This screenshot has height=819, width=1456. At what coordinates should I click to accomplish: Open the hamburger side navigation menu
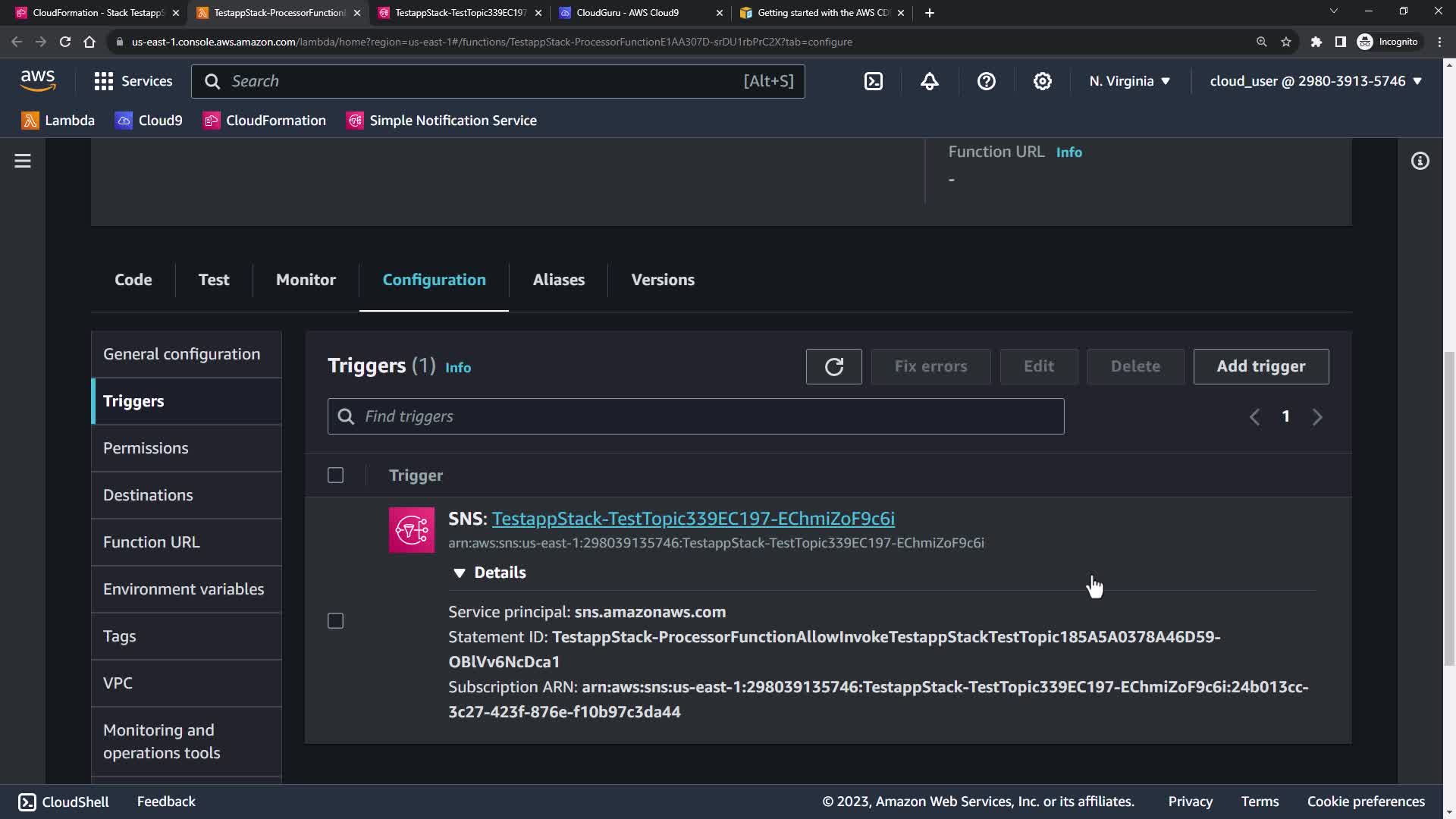23,161
